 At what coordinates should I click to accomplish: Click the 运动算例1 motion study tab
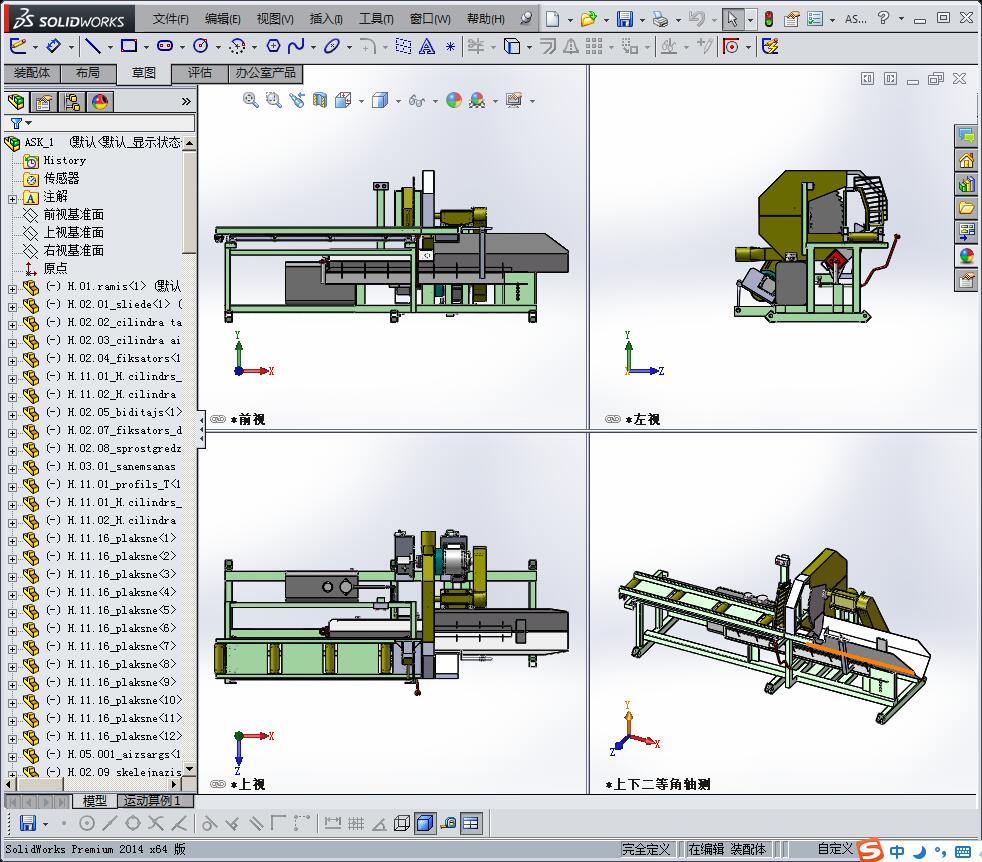pyautogui.click(x=150, y=801)
